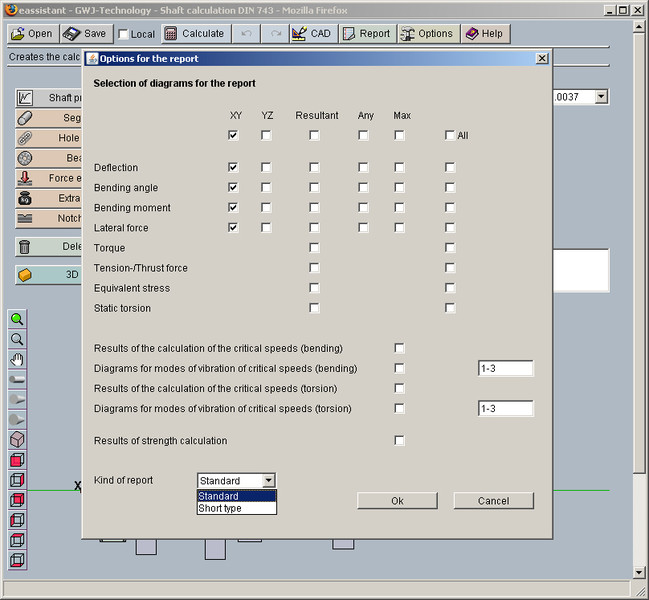Viewport: 649px width, 600px height.
Task: Choose Short type from the dropdown list
Action: [236, 508]
